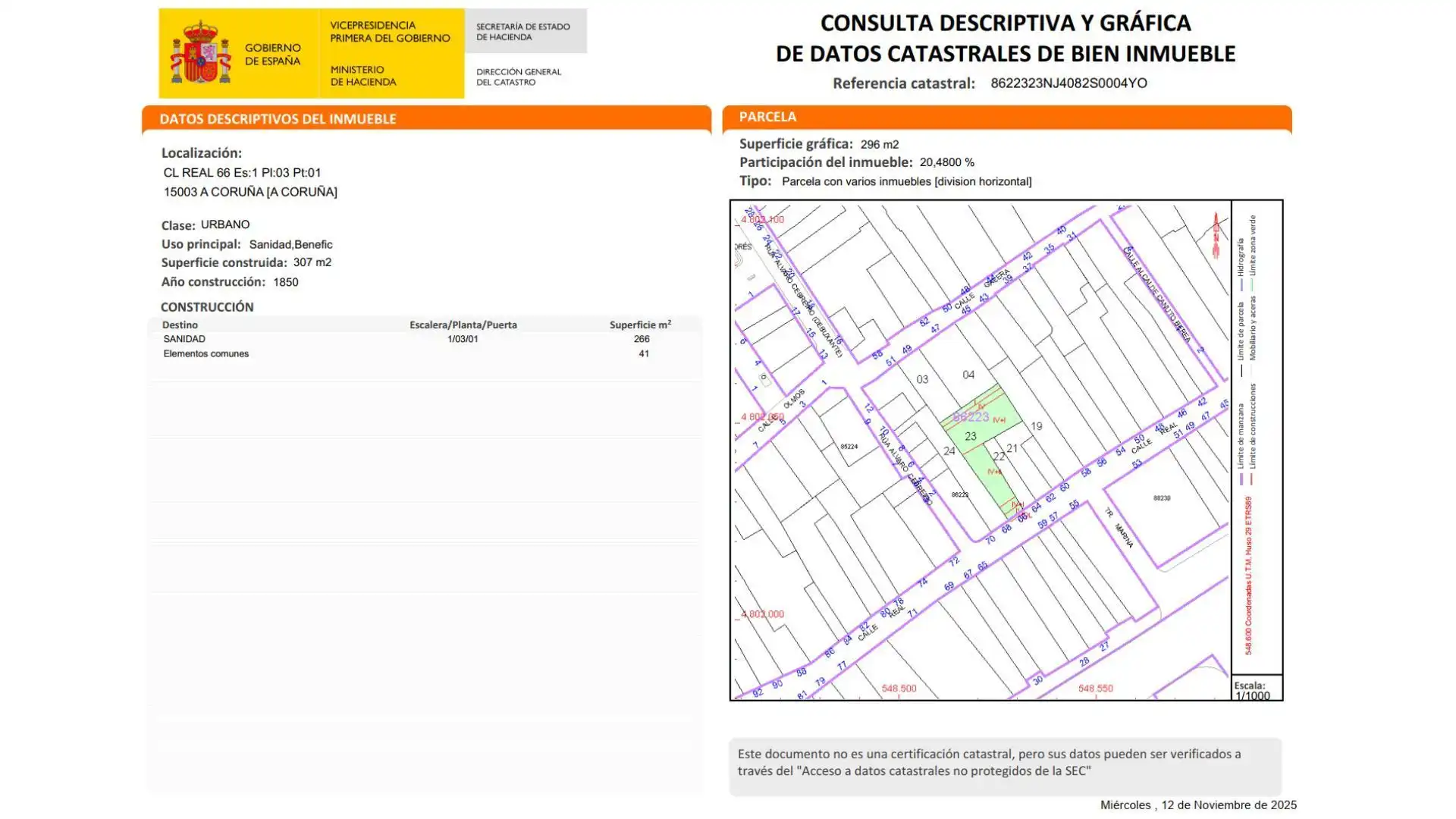
Task: Click the 'Escalera/Planta/Puerta' column header
Action: click(463, 325)
